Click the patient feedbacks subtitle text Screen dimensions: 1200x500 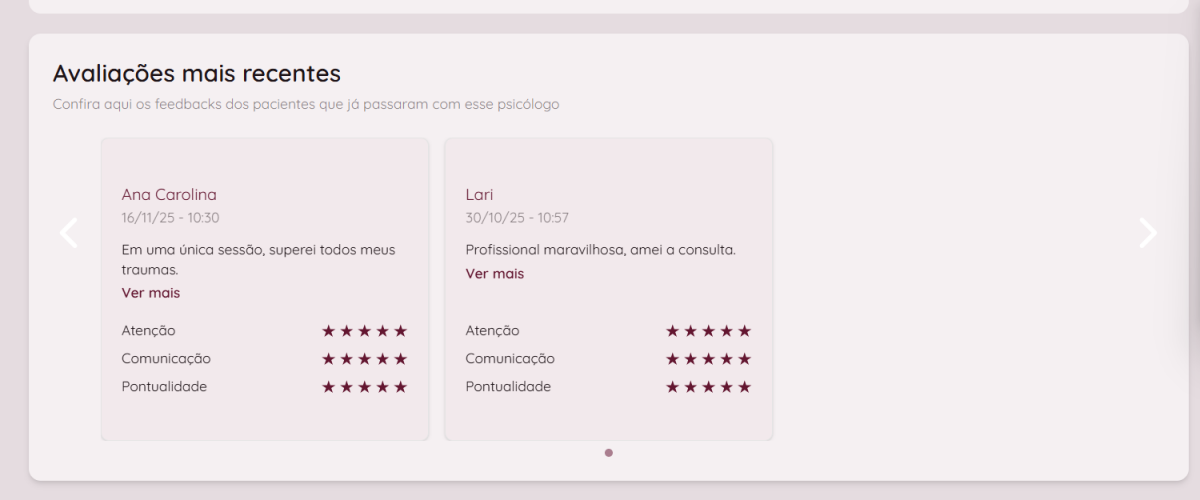[306, 104]
